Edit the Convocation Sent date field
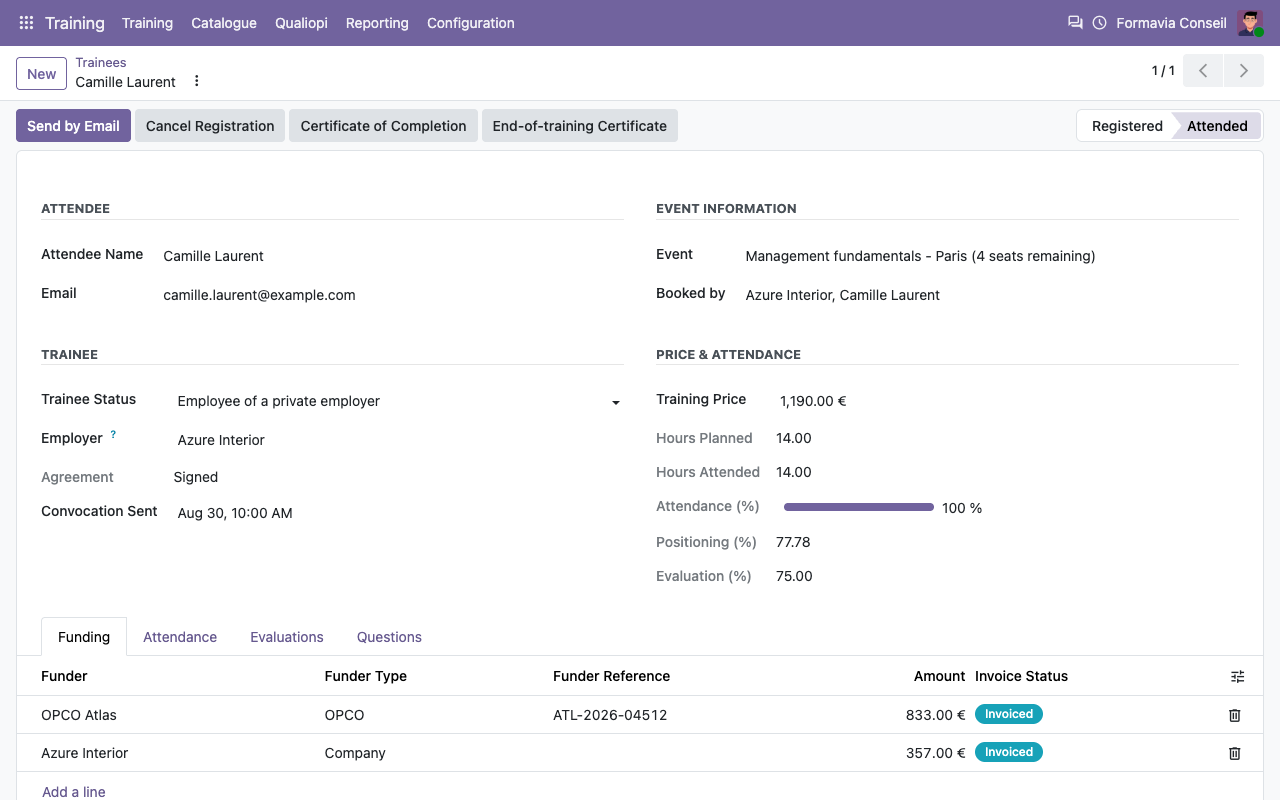1280x800 pixels. [x=399, y=513]
